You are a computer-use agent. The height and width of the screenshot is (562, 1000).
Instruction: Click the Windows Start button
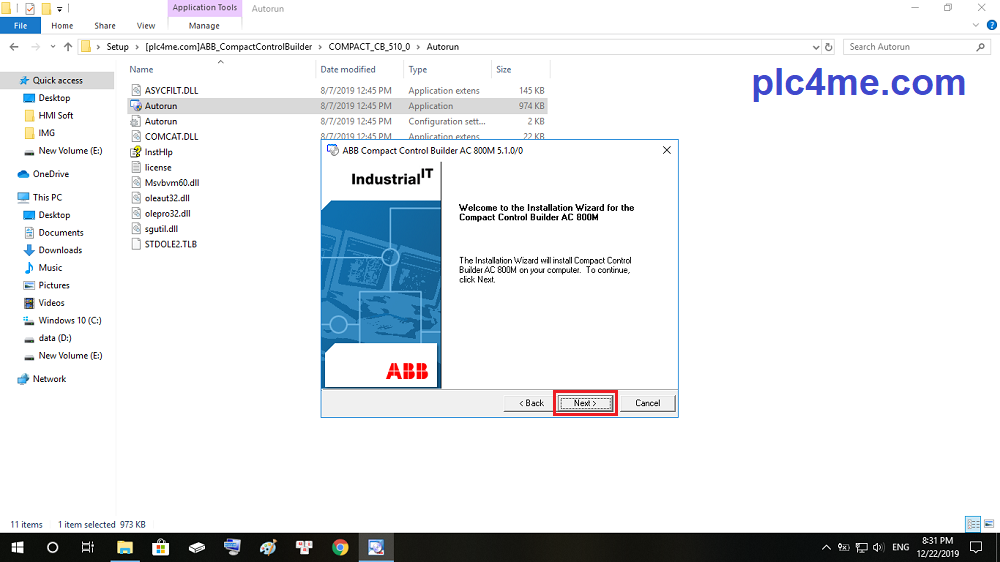[17, 547]
